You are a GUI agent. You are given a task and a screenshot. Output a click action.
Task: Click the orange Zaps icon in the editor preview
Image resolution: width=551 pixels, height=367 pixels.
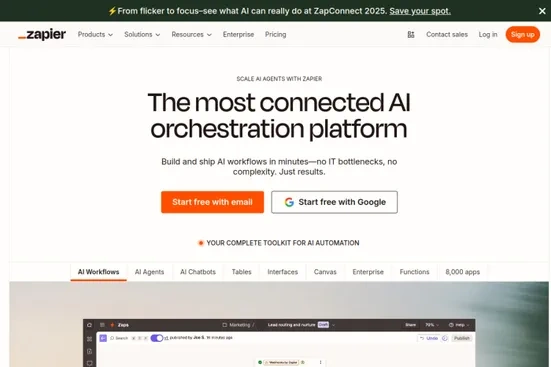click(112, 325)
